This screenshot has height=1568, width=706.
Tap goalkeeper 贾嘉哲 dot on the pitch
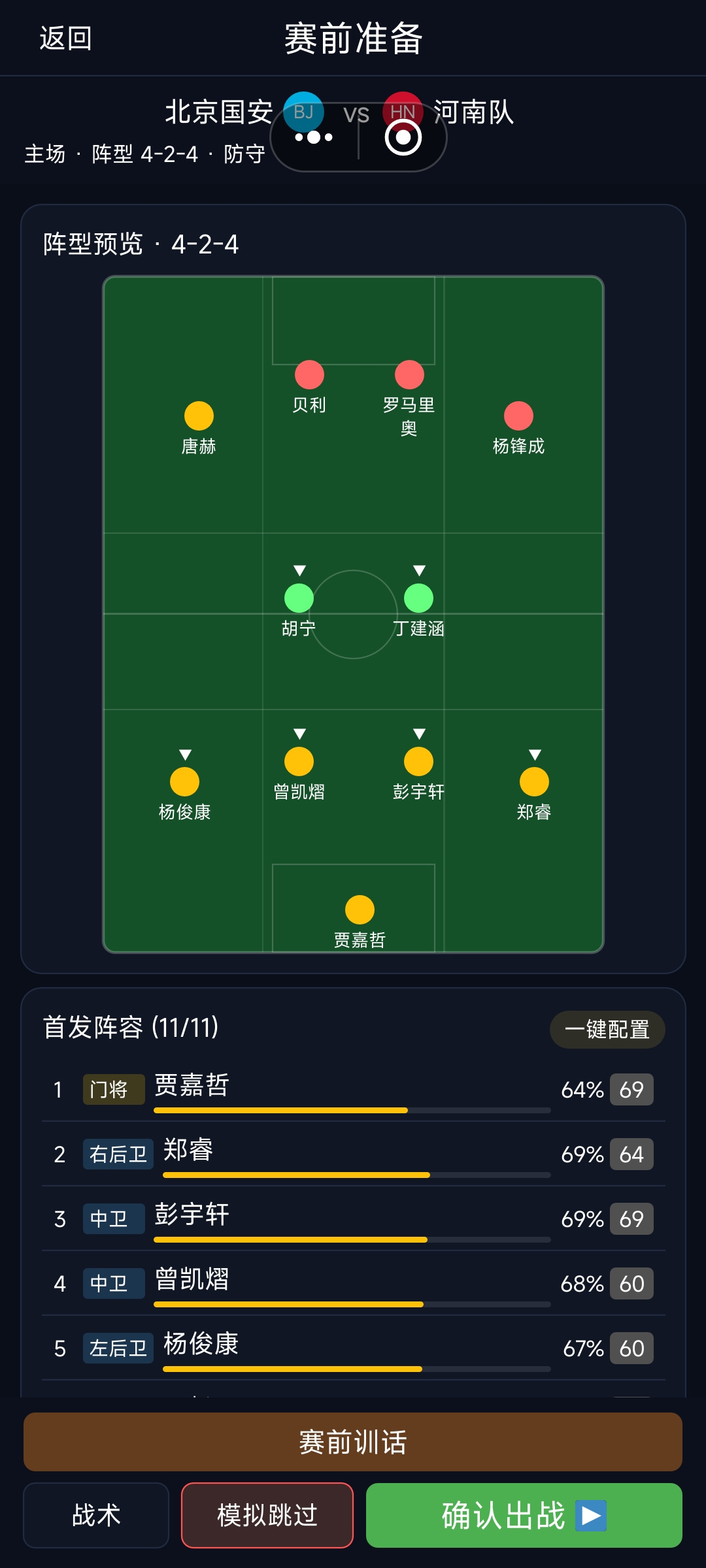360,909
